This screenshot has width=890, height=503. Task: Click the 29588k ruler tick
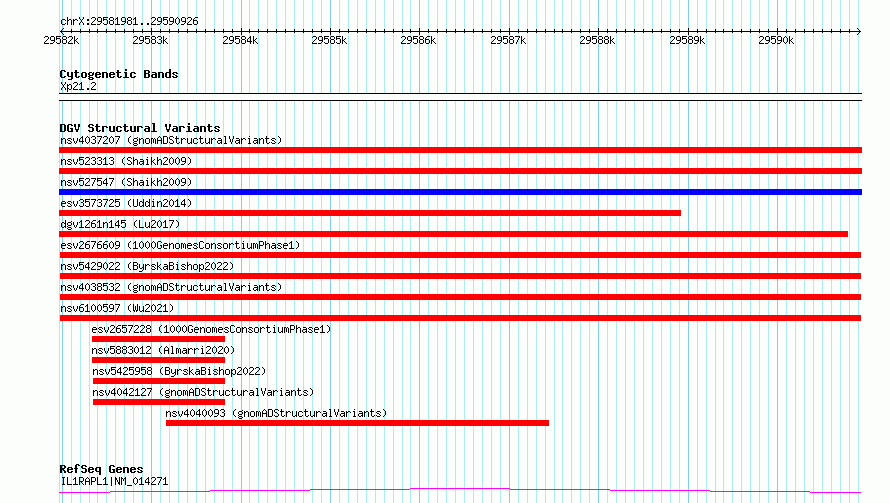(597, 40)
